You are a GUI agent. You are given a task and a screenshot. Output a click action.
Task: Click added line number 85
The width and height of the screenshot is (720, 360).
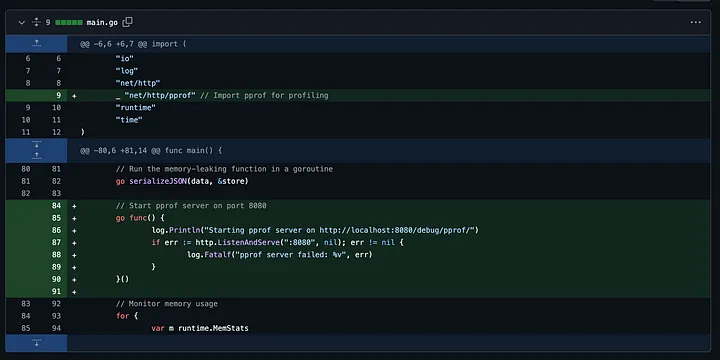coord(56,218)
